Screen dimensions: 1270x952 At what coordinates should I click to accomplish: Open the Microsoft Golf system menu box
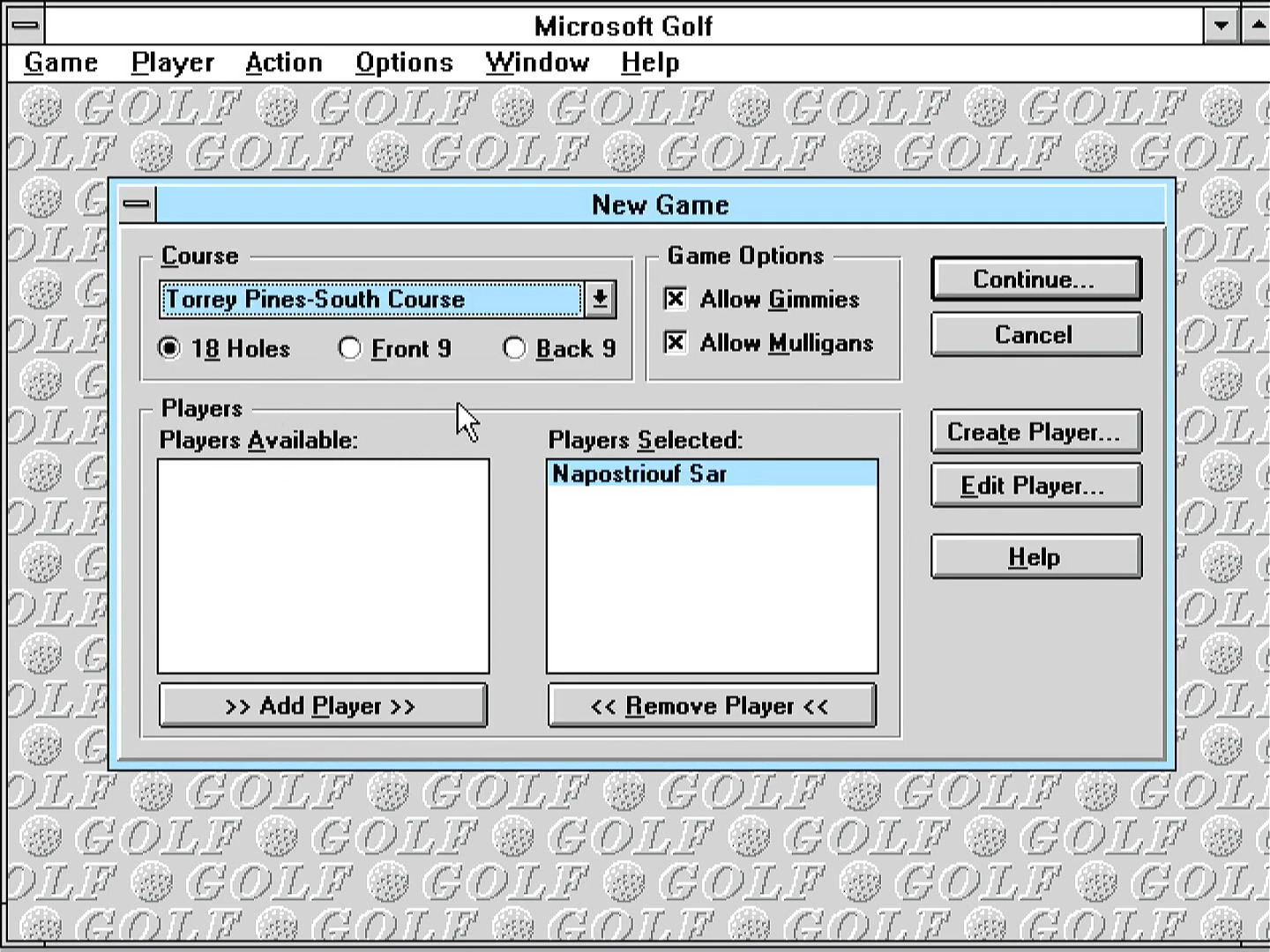pyautogui.click(x=26, y=25)
